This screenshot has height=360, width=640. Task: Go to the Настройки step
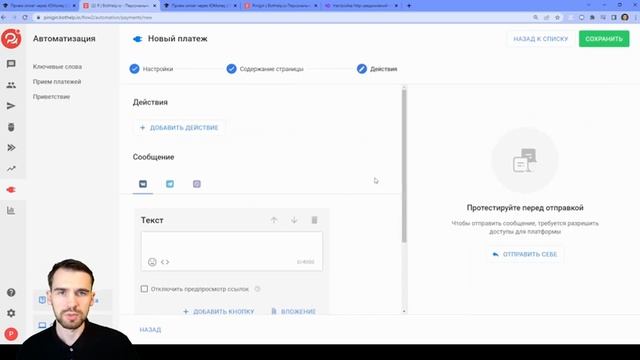tap(151, 69)
